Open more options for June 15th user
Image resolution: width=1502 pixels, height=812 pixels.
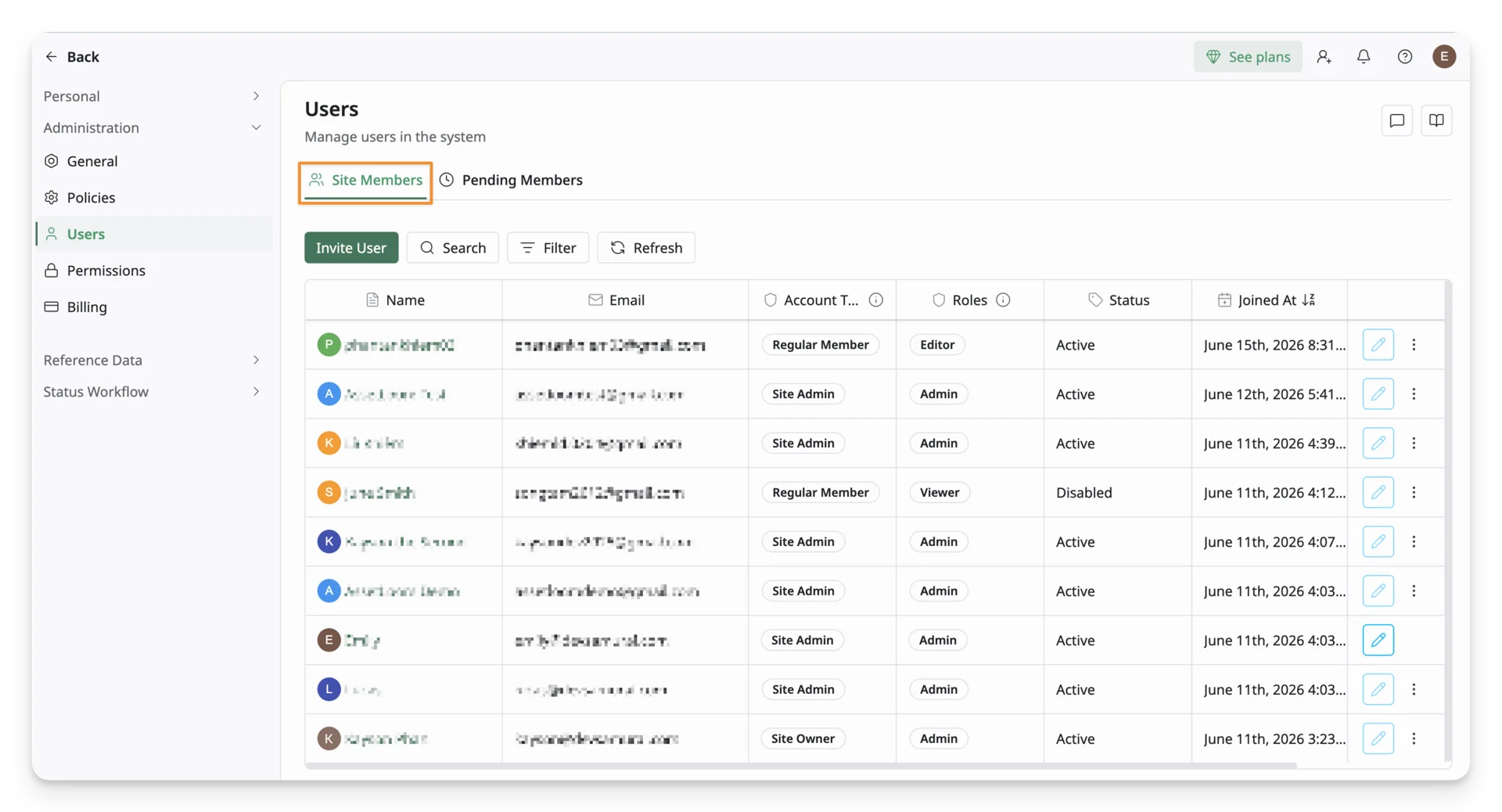click(x=1414, y=344)
